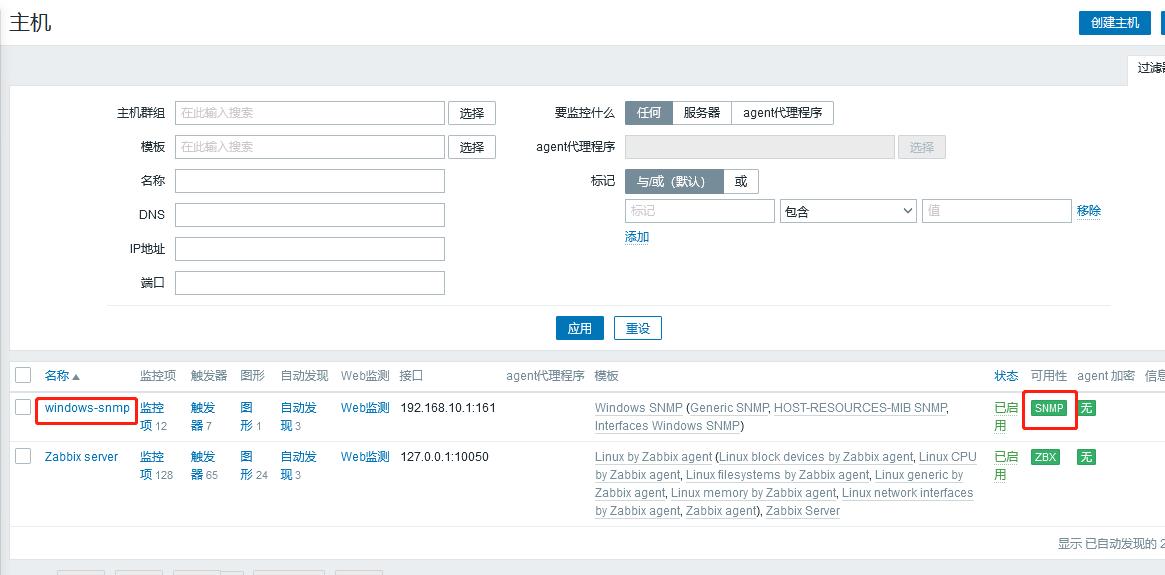Open Interfaces Windows SNMP template link
The height and width of the screenshot is (575, 1165).
(x=667, y=426)
